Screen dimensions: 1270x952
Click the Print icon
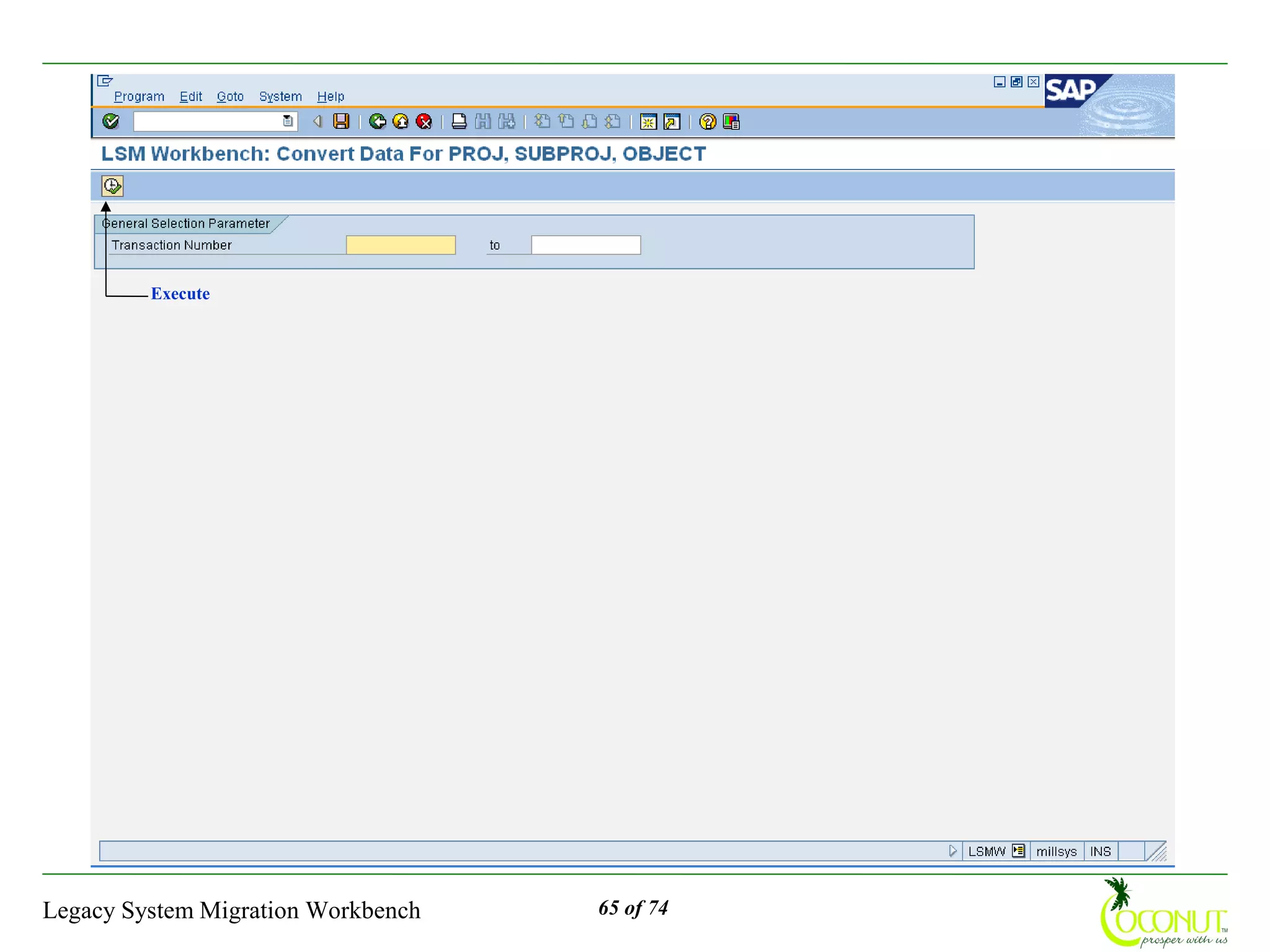click(x=459, y=121)
